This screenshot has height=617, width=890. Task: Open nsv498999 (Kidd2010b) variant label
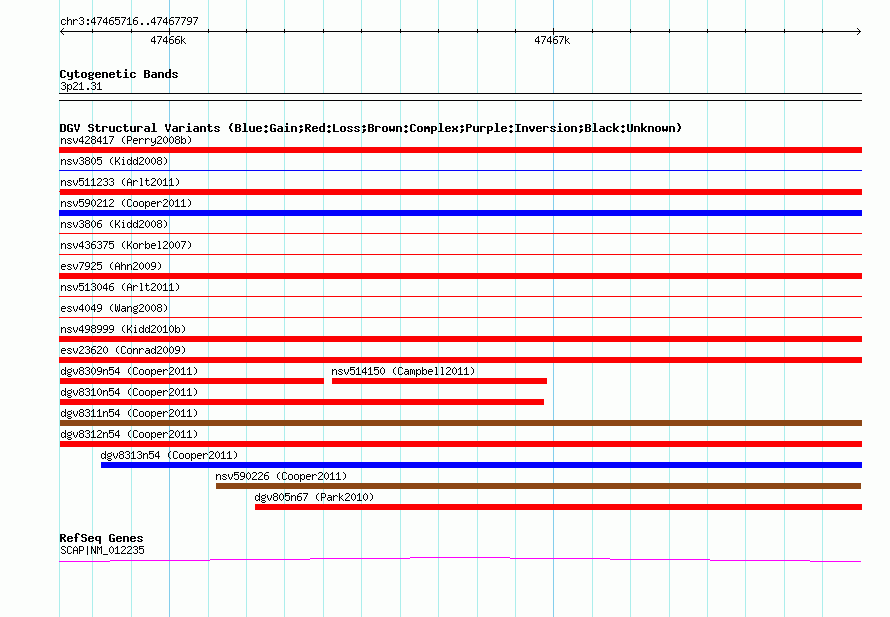[x=123, y=329]
